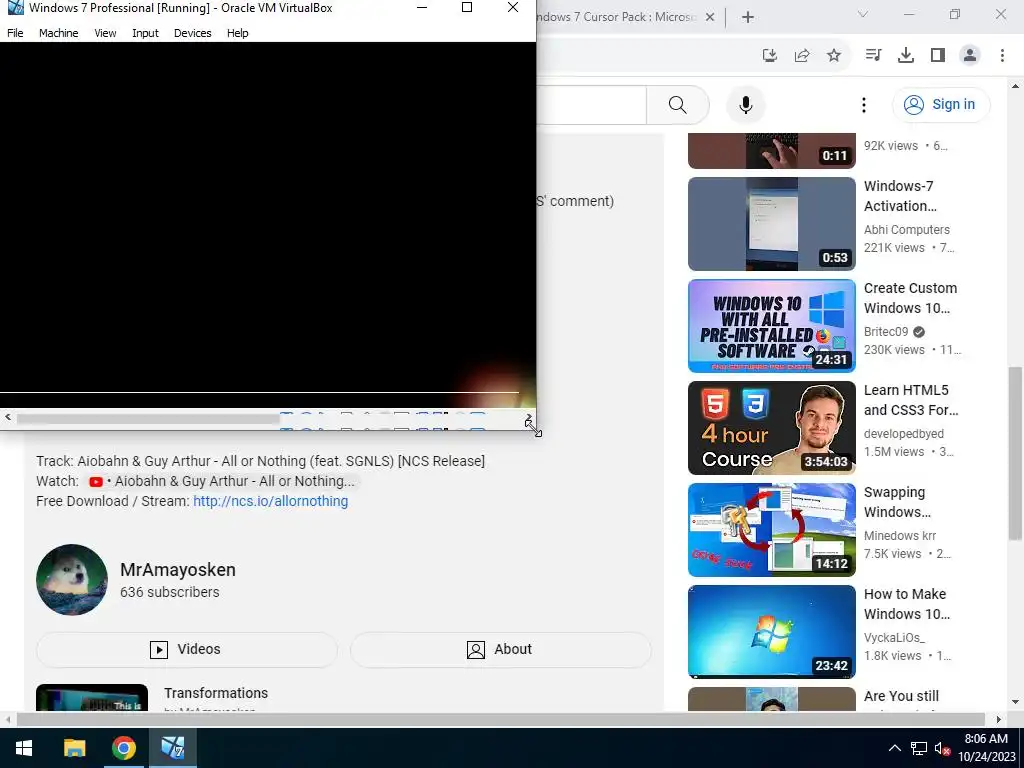Click the Create Custom Windows 10 title

[x=910, y=298]
